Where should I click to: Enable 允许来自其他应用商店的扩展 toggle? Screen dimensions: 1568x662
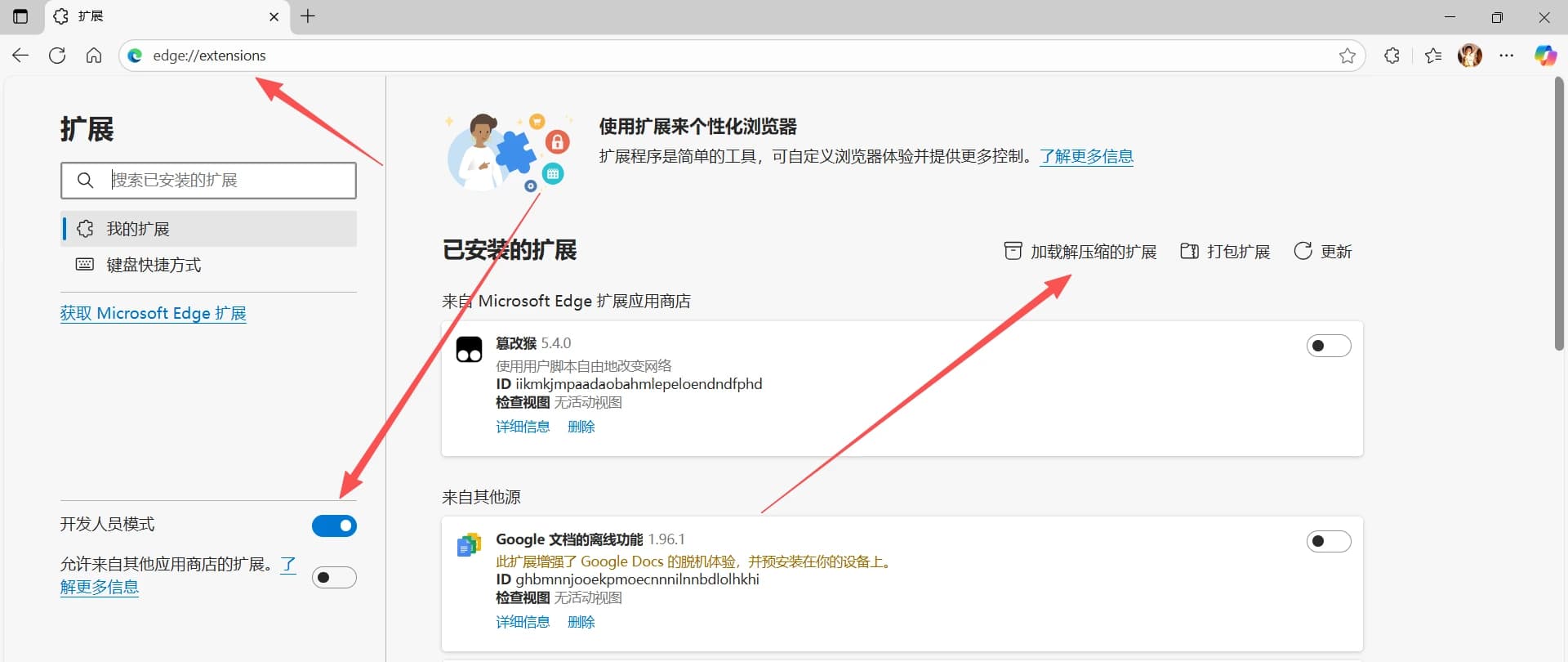coord(334,578)
